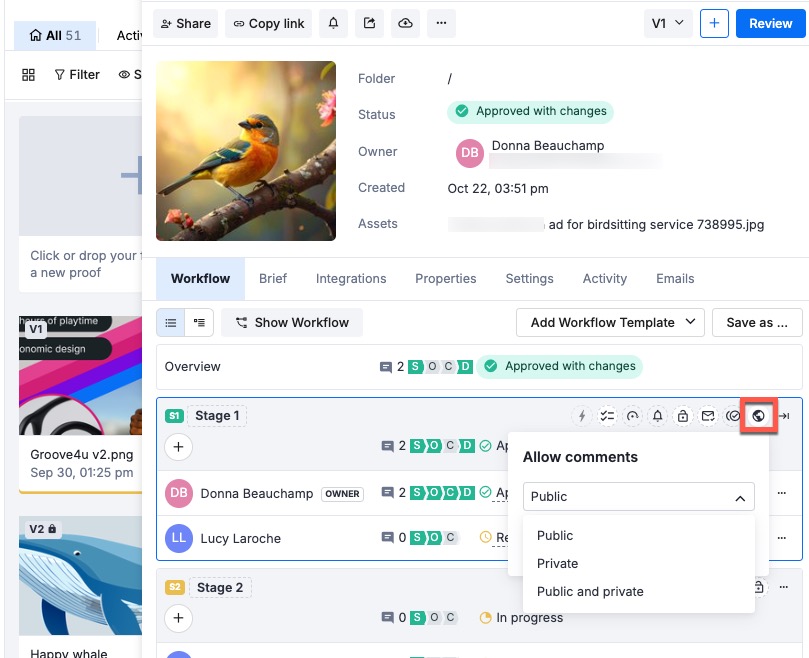809x658 pixels.
Task: Open the envelope email icon on Stage 1
Action: [707, 415]
